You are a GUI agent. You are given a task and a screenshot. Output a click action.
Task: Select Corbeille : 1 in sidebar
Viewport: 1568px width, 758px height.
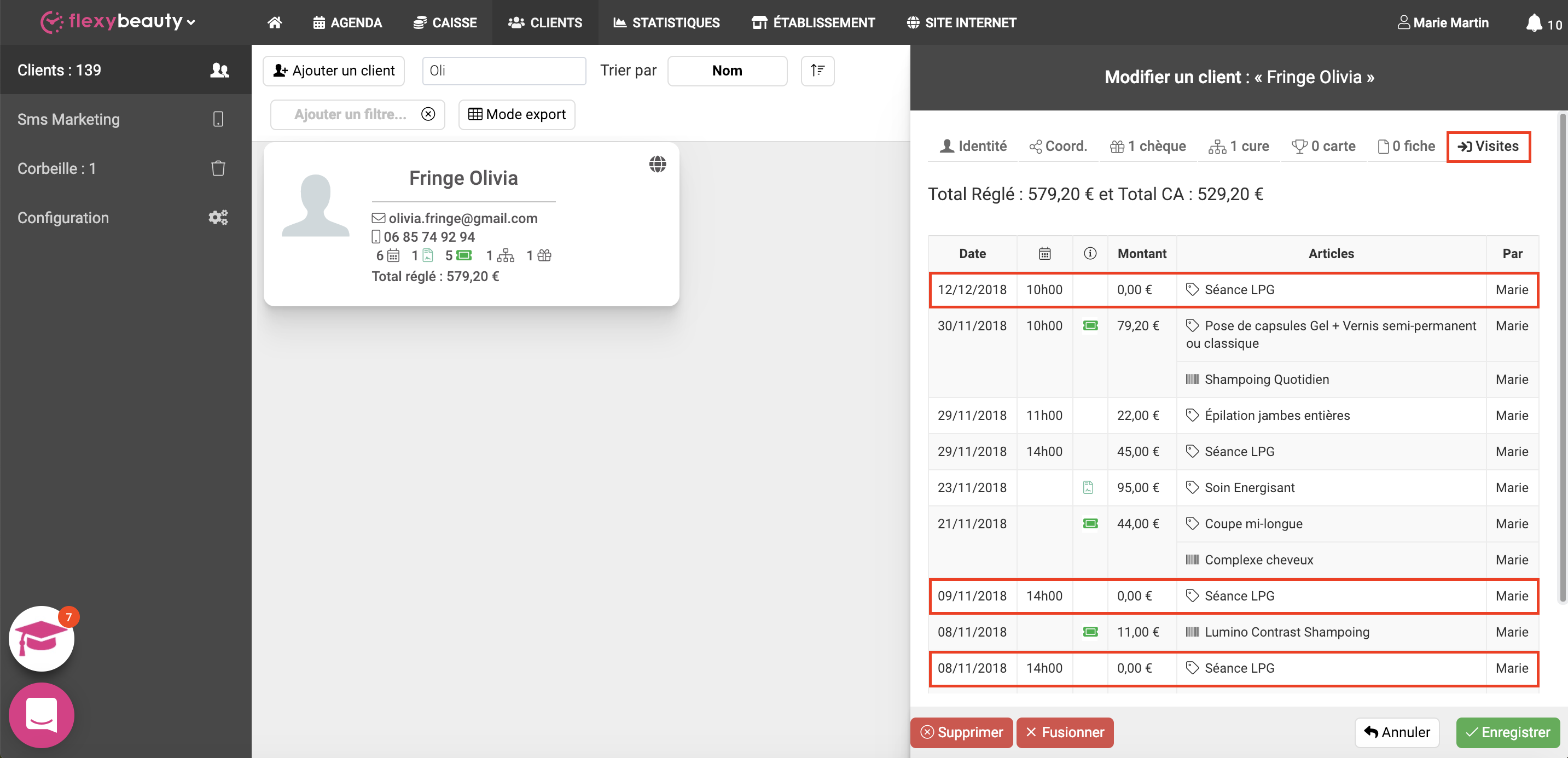tap(125, 168)
